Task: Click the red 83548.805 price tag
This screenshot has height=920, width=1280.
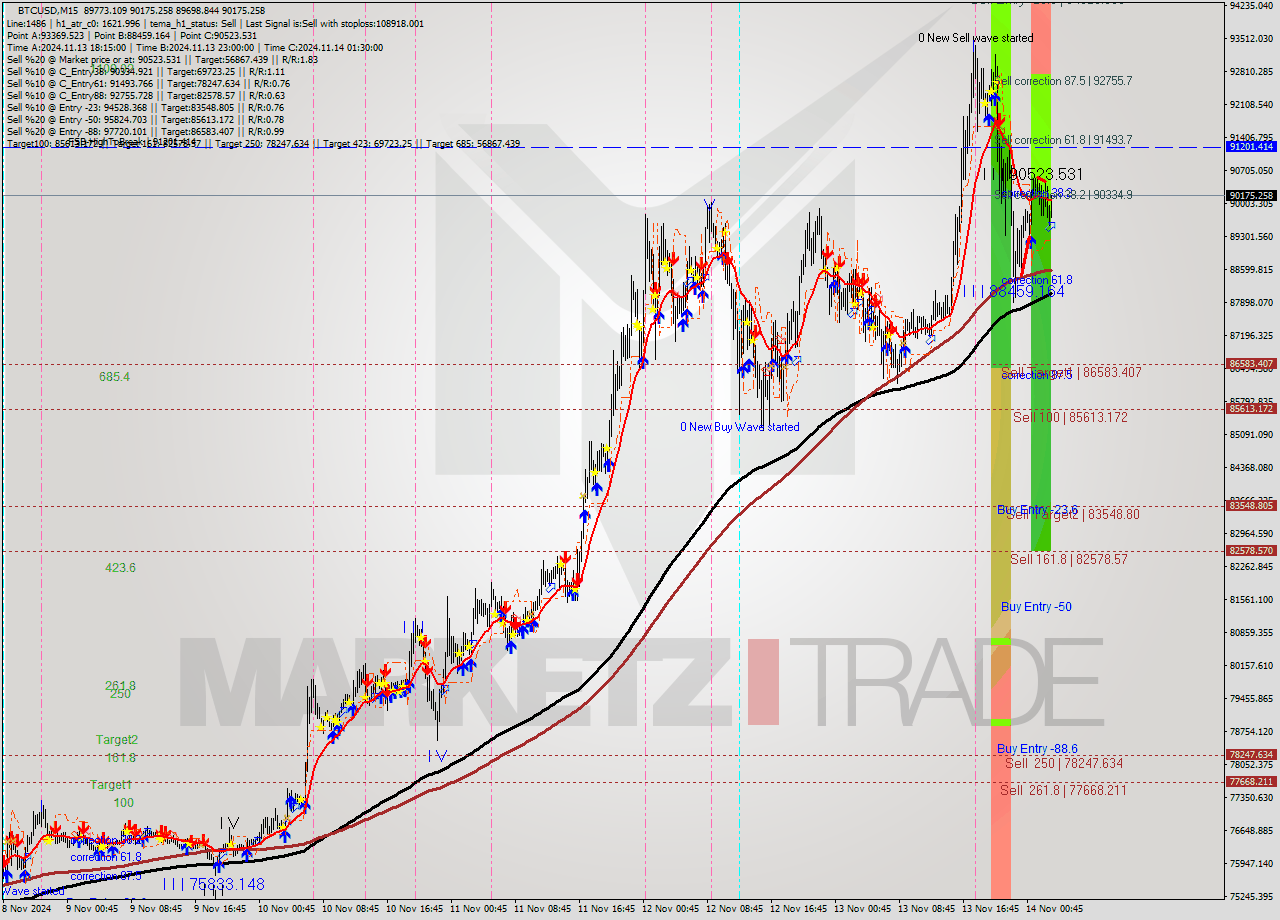Action: tap(1251, 506)
